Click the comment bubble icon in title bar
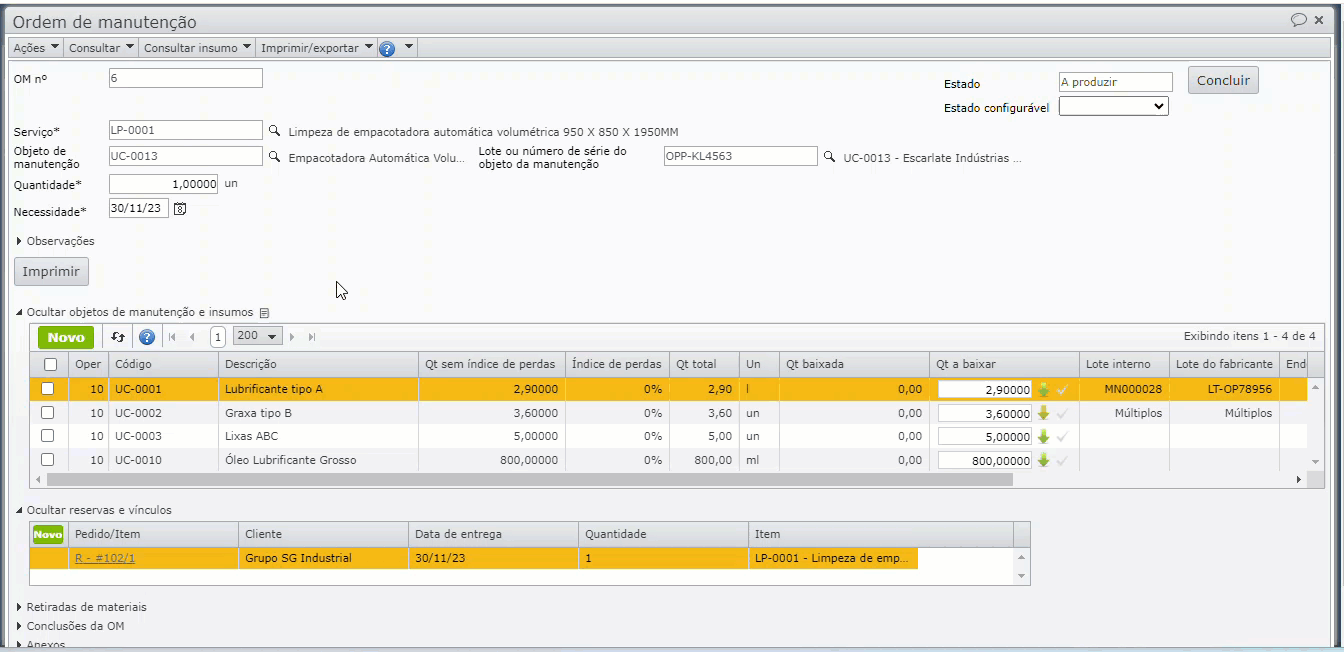 point(1299,20)
